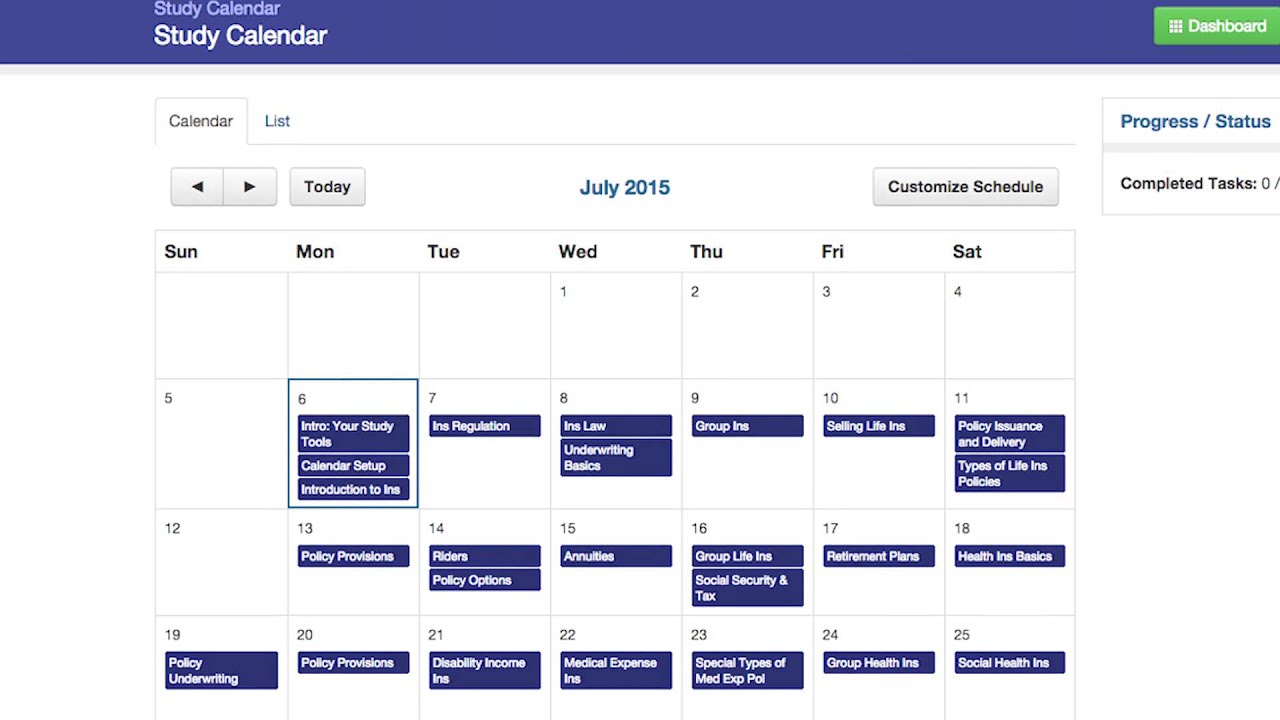Screen dimensions: 1280x720
Task: Select the Retirement Plans event
Action: pos(878,557)
